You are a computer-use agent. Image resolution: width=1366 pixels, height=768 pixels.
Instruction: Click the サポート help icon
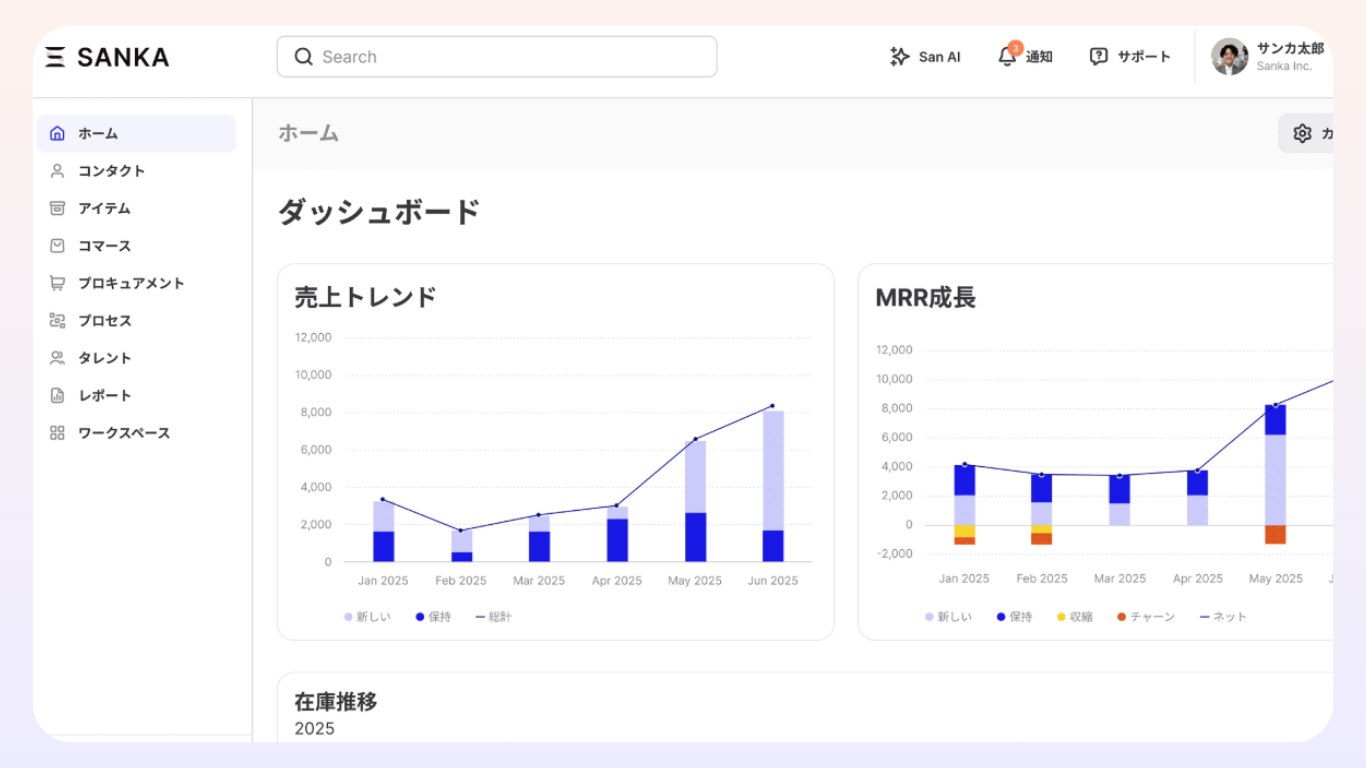1098,57
